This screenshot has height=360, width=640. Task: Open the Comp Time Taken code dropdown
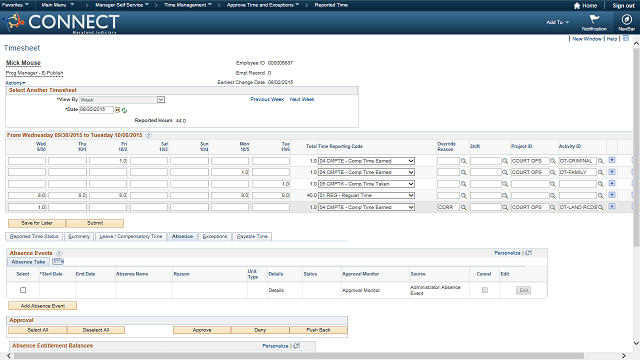(366, 184)
